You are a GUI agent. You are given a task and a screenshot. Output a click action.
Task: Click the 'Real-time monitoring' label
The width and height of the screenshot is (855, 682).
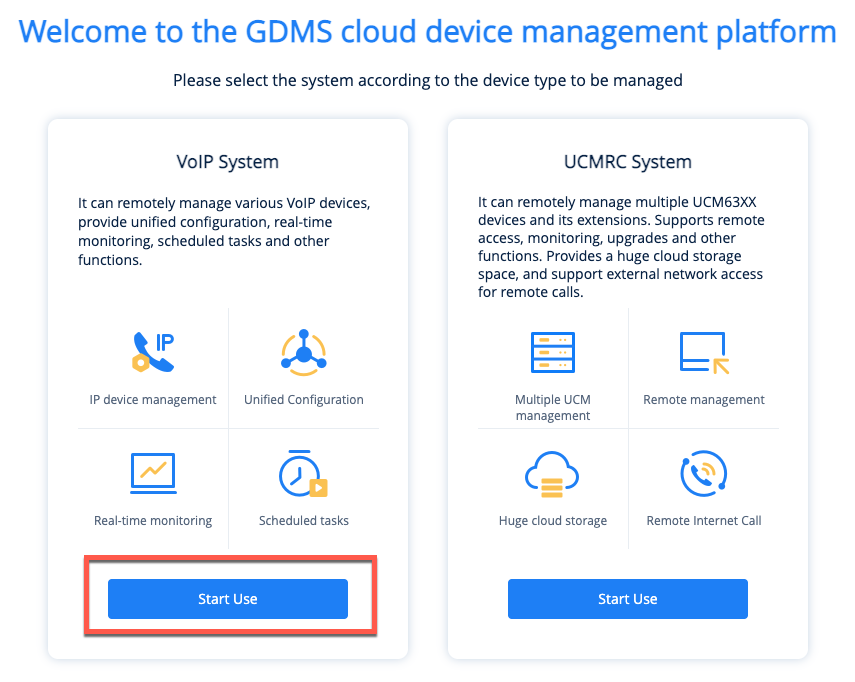[x=153, y=521]
